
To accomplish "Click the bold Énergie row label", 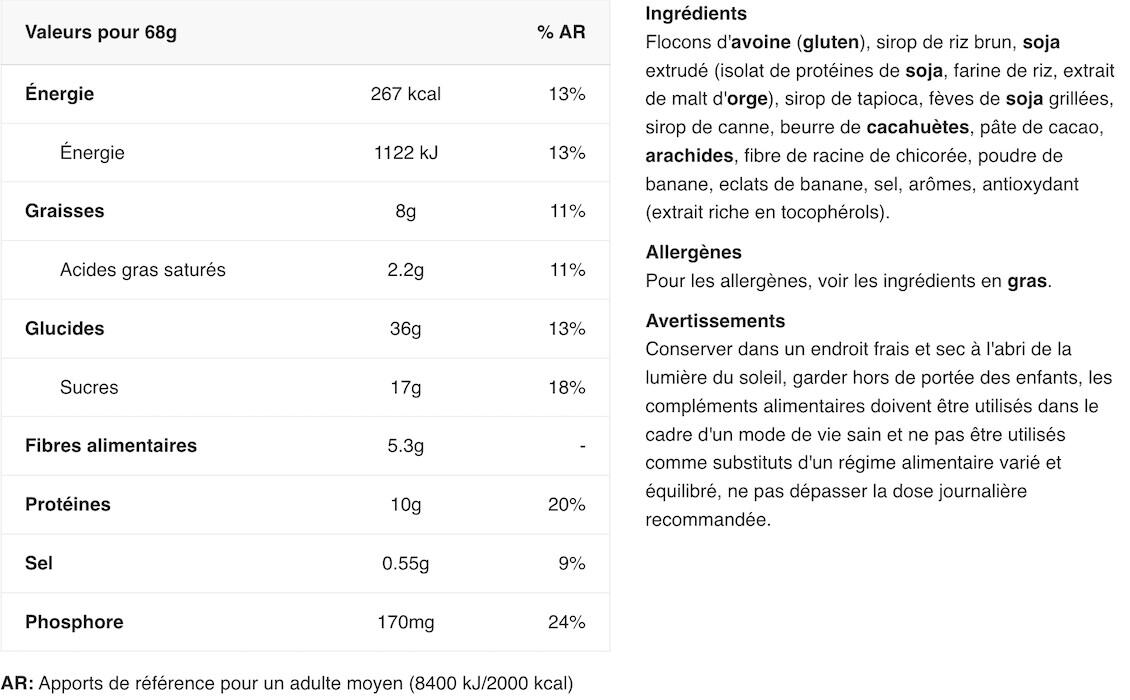I will point(59,94).
